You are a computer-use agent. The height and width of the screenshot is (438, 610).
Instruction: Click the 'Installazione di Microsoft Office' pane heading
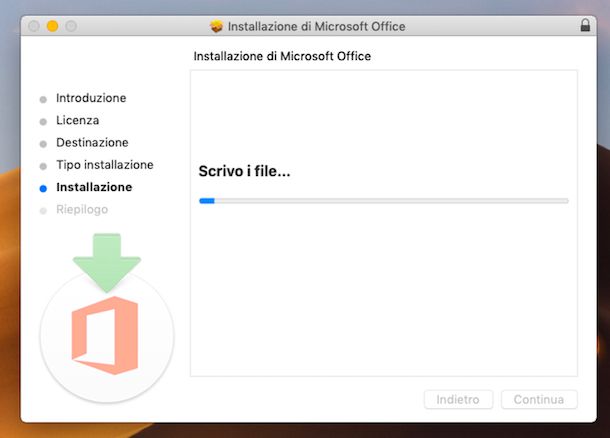282,56
